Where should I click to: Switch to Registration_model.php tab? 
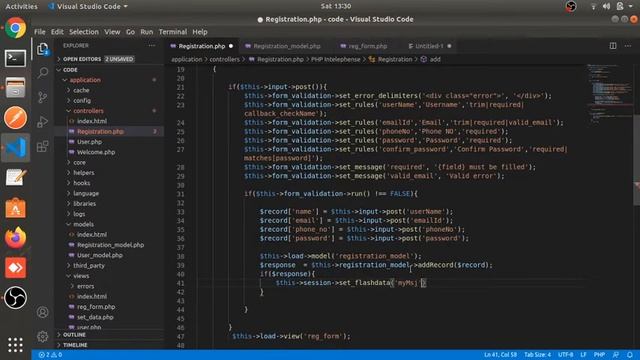coord(287,46)
